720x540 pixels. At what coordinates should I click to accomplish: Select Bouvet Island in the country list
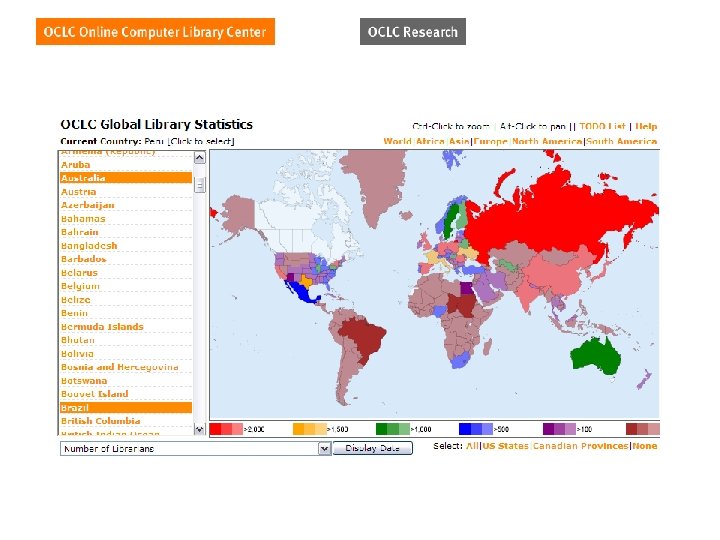click(x=126, y=394)
